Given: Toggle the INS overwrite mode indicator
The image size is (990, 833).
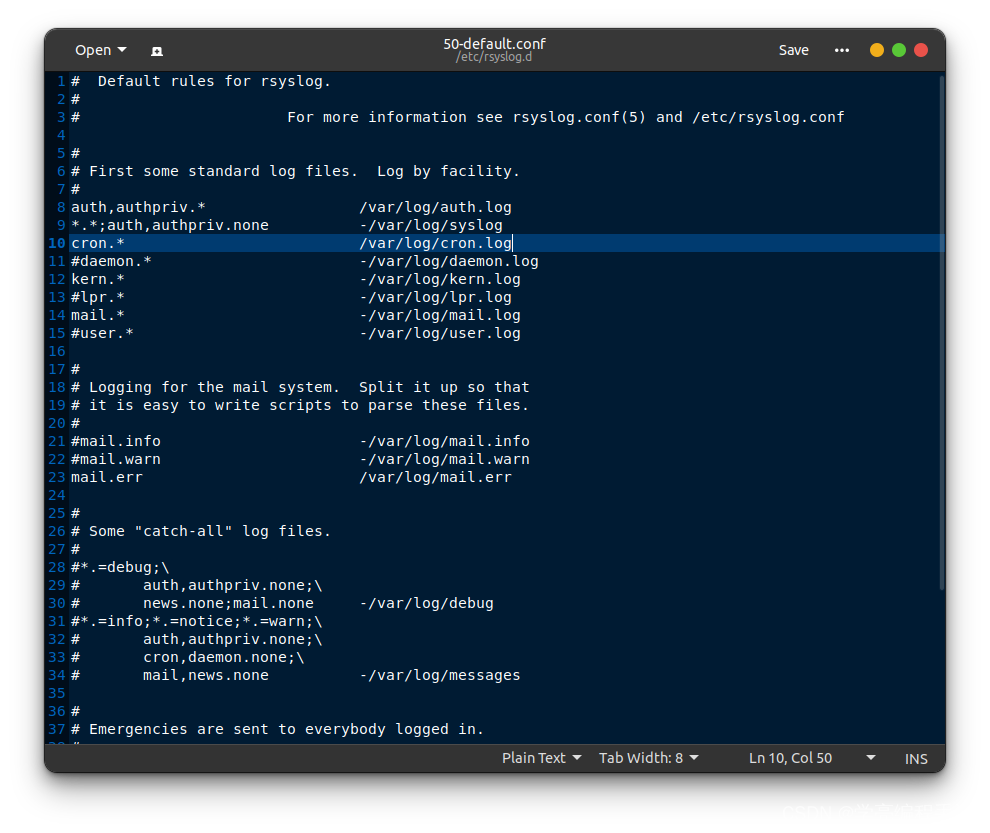Looking at the screenshot, I should (x=916, y=758).
